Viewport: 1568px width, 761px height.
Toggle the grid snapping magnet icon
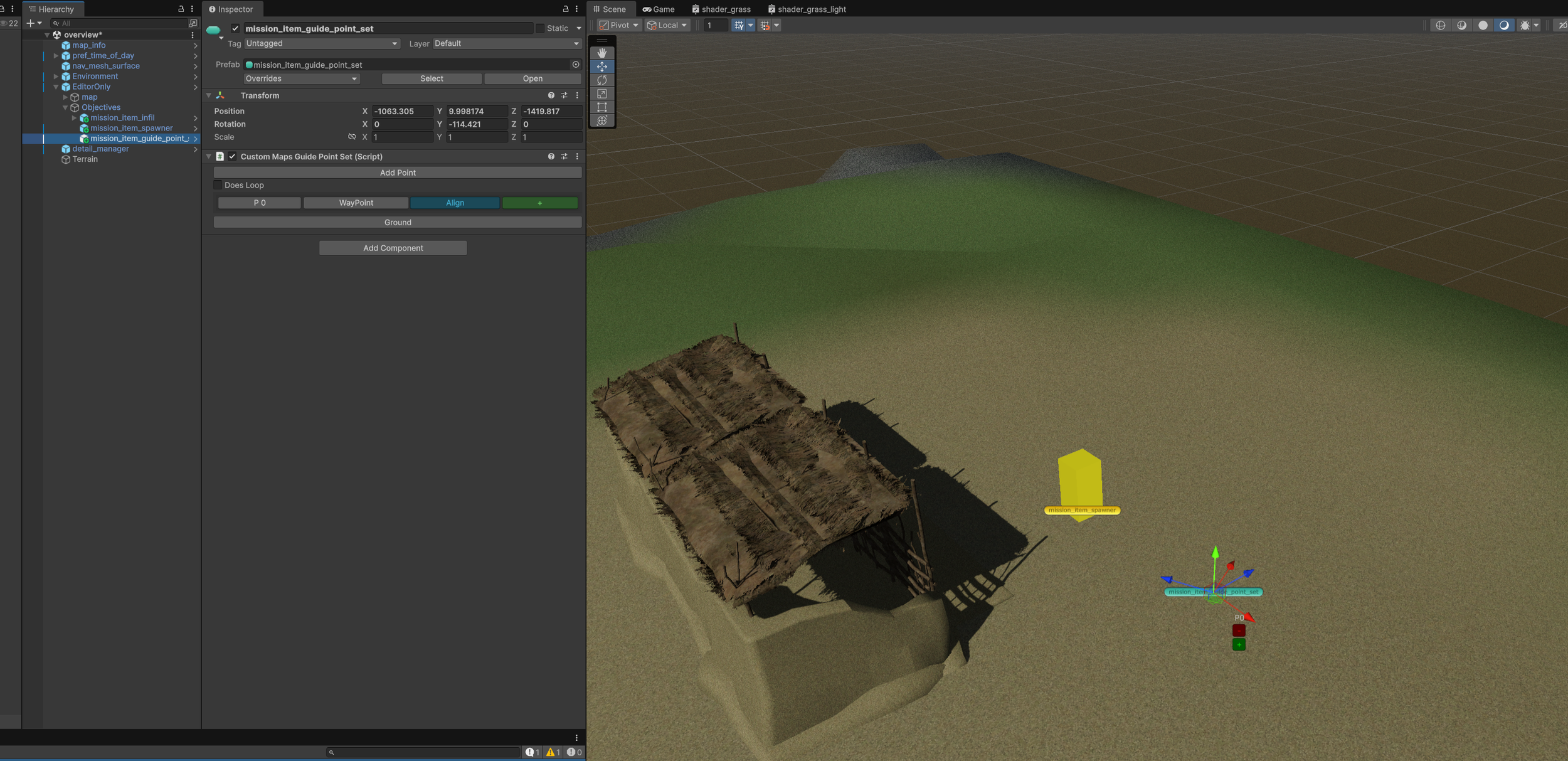coord(765,25)
